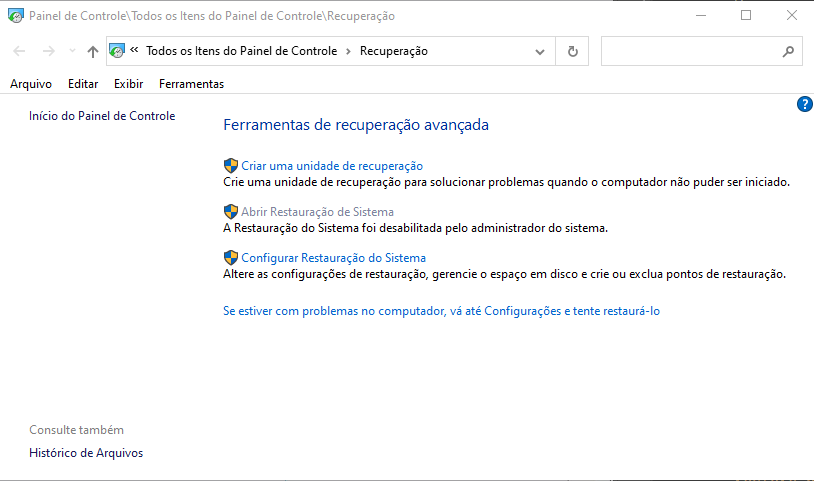
Task: Go to Início do Painel de Controle
Action: 102,116
